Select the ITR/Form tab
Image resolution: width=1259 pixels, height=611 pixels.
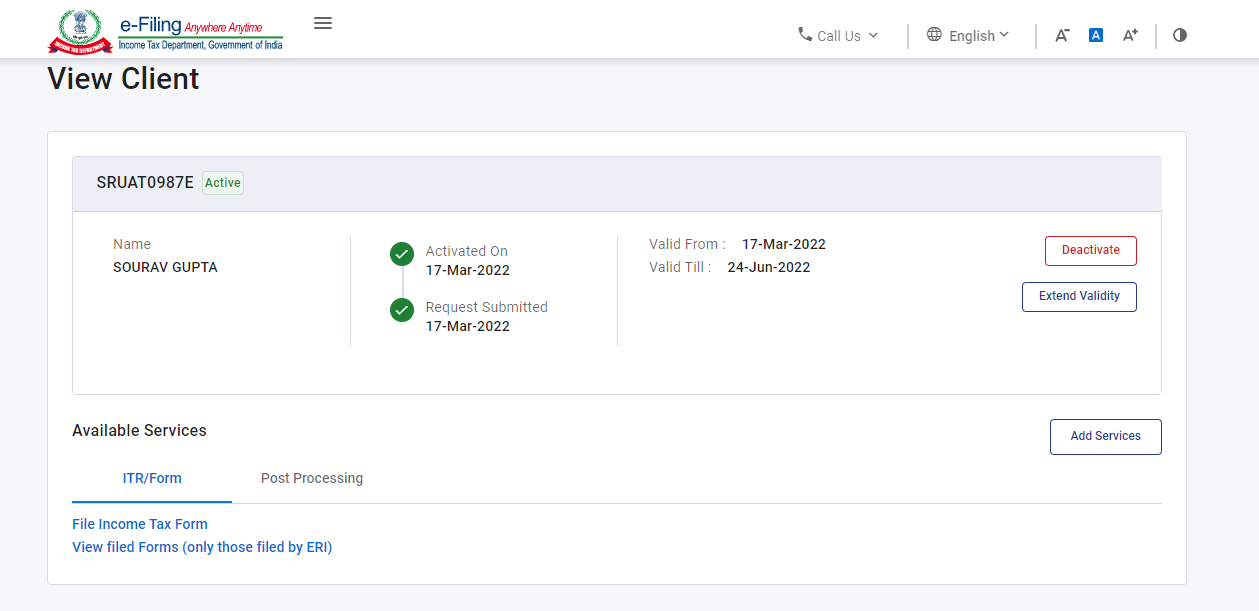coord(151,478)
